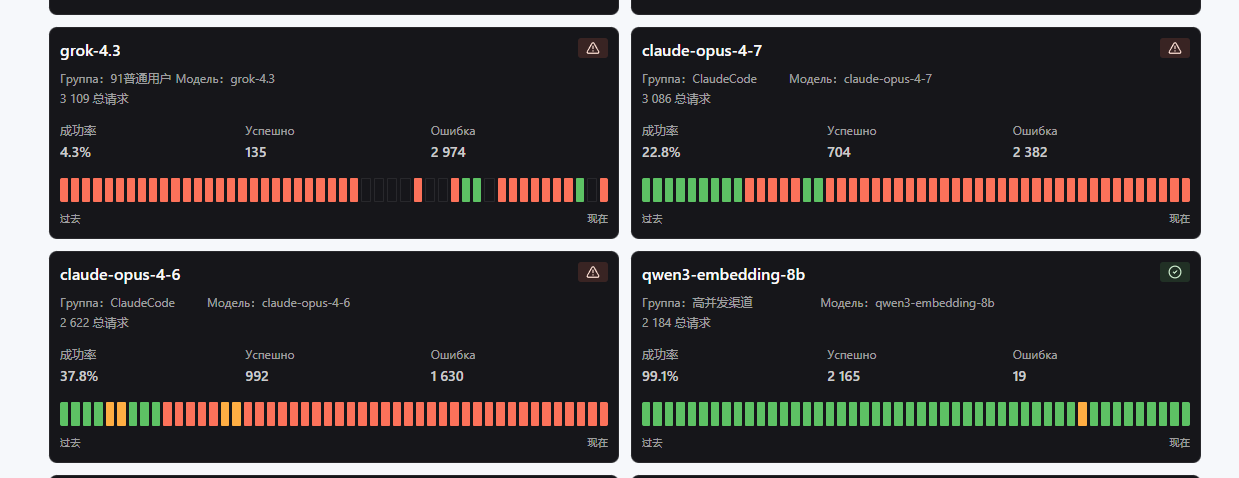Click the 704 successful requests count
The image size is (1239, 478).
(839, 153)
